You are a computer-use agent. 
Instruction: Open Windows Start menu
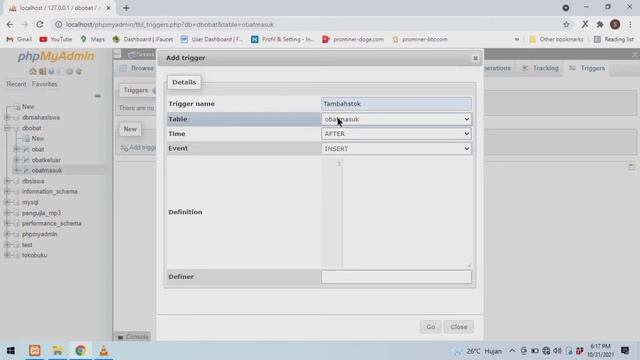(11, 351)
